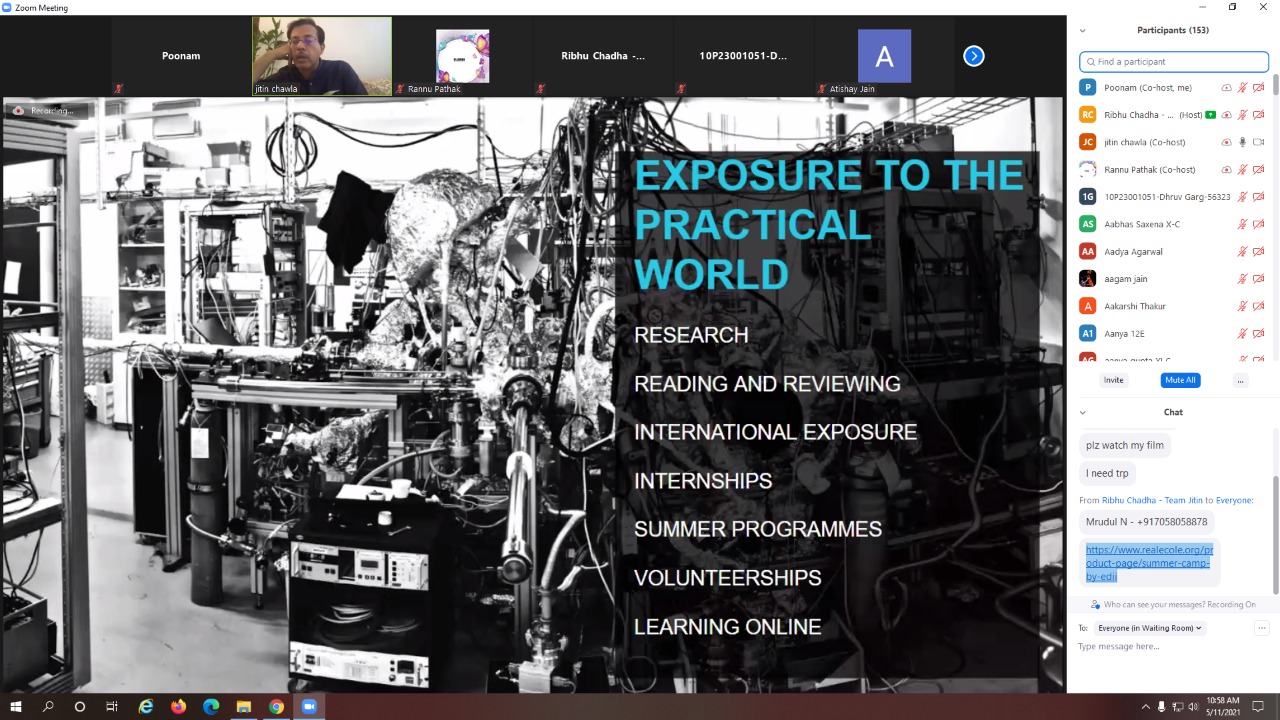Click Poonam's video-off camera icon
The height and width of the screenshot is (720, 1280).
tap(1259, 88)
